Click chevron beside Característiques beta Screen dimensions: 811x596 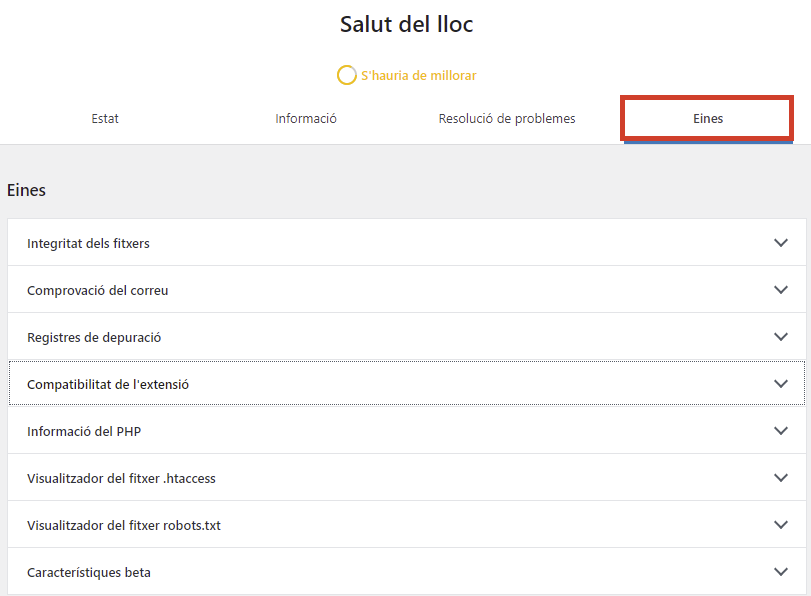click(x=780, y=572)
